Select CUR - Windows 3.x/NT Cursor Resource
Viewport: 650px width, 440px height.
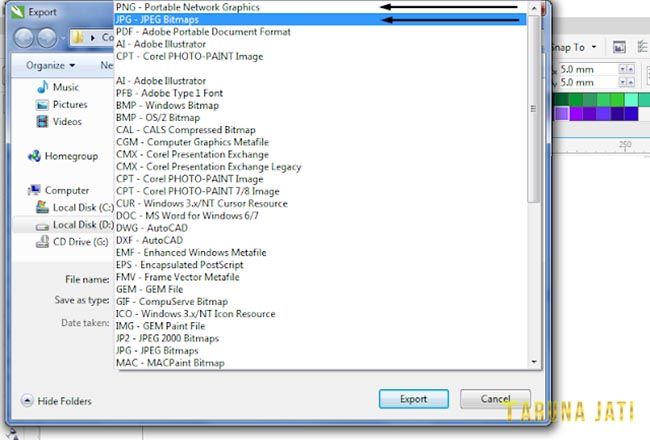(320, 203)
